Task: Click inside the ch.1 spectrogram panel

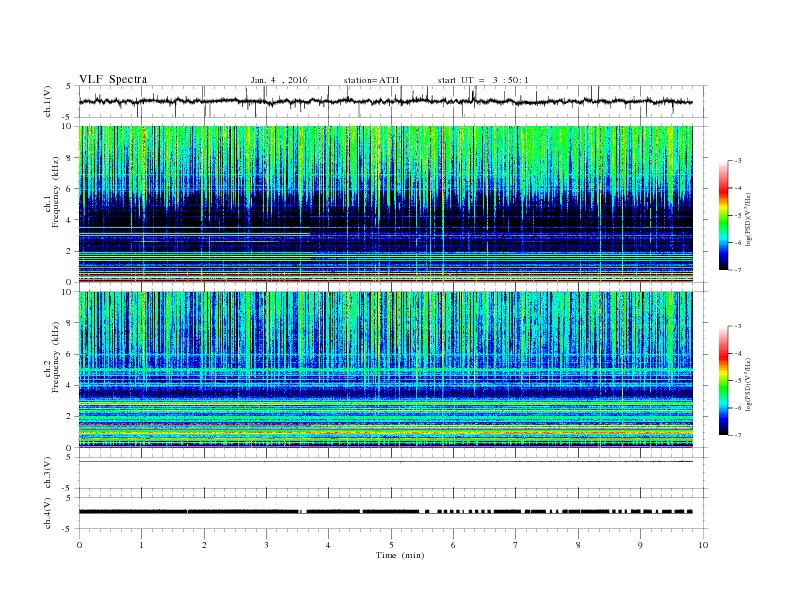Action: click(386, 204)
